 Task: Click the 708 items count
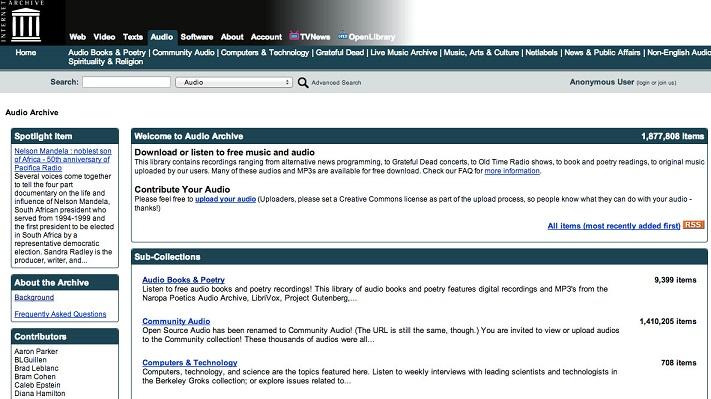679,363
